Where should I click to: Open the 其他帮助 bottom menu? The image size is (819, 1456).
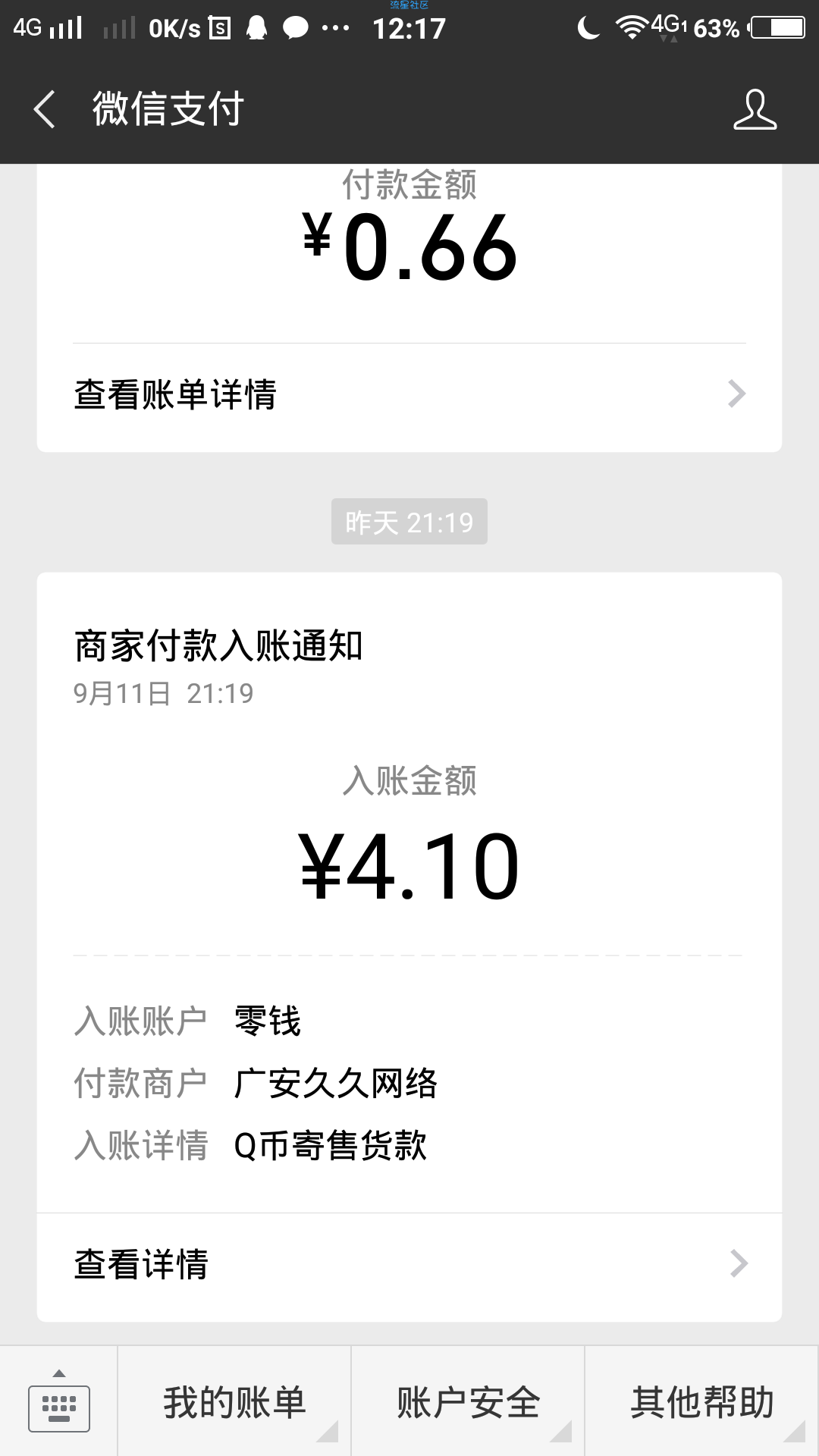(701, 1401)
